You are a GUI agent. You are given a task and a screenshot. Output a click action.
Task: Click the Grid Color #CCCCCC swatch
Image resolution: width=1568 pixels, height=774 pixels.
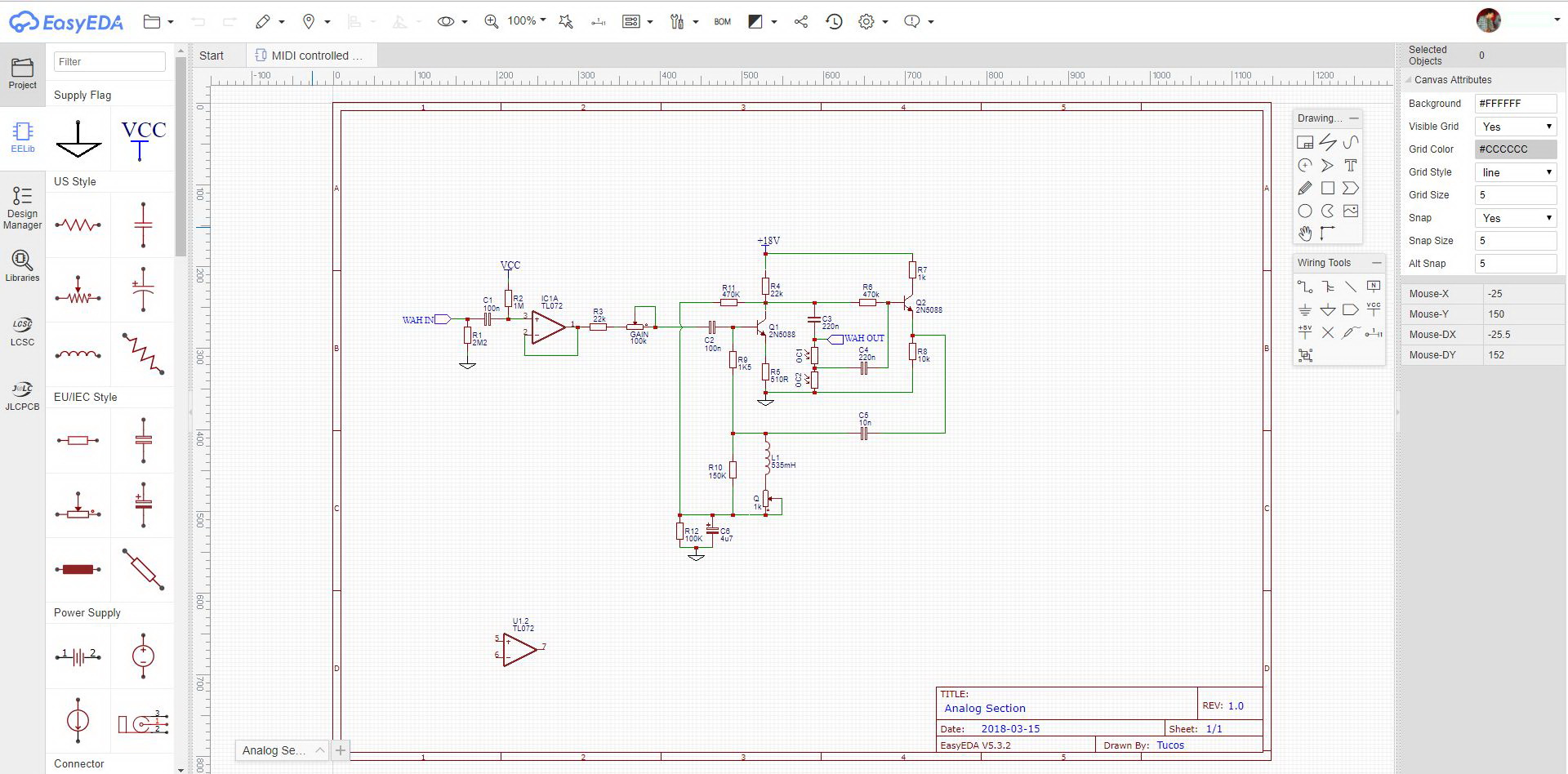[1515, 149]
